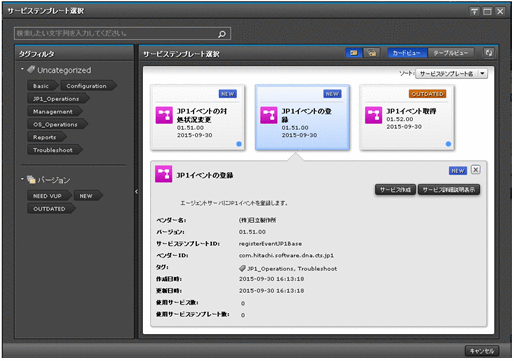Click the version value 01.51.00 in details
514x361 pixels.
(252, 232)
